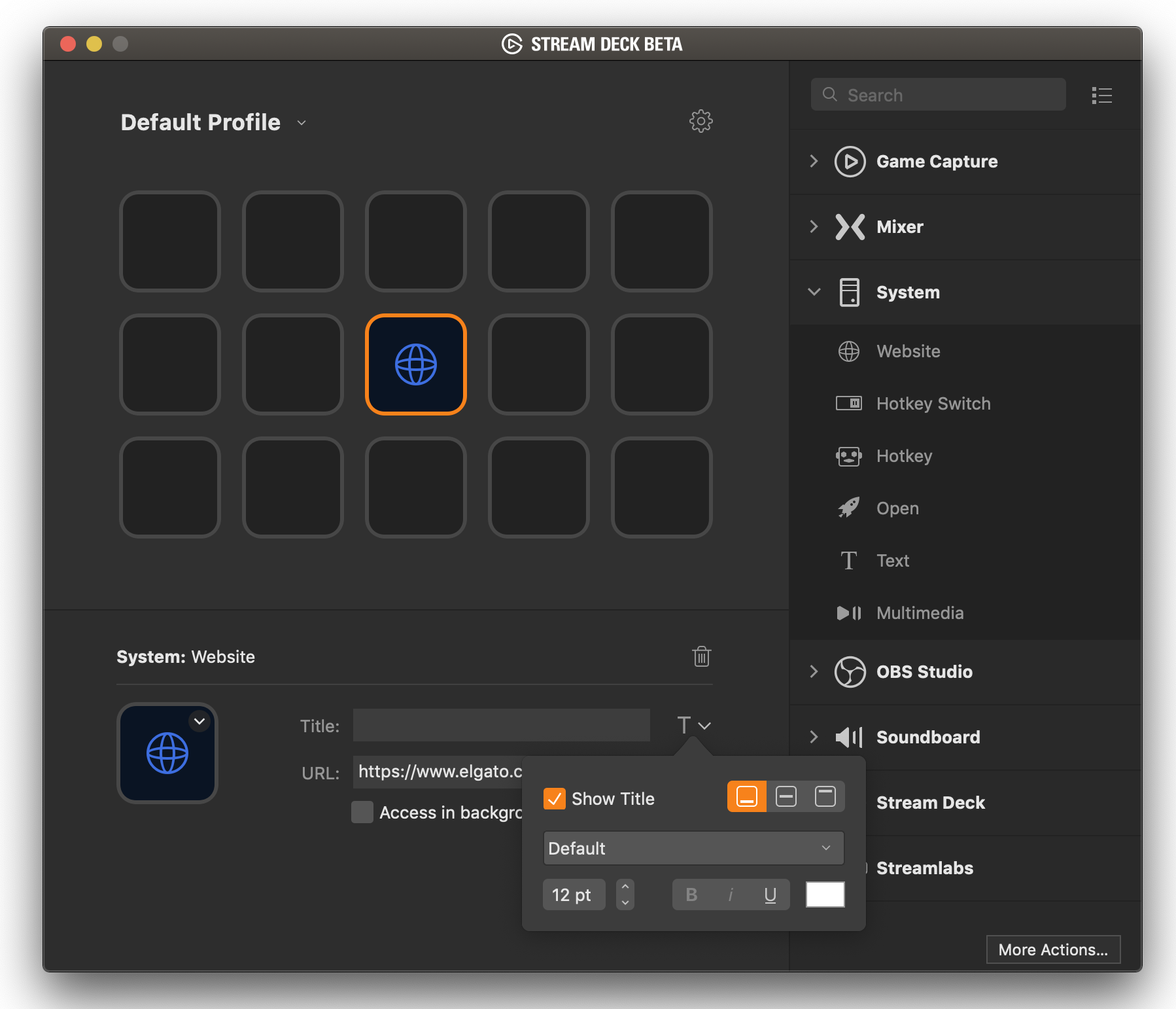Uncheck the Show Title checkbox
The image size is (1176, 1009).
555,799
